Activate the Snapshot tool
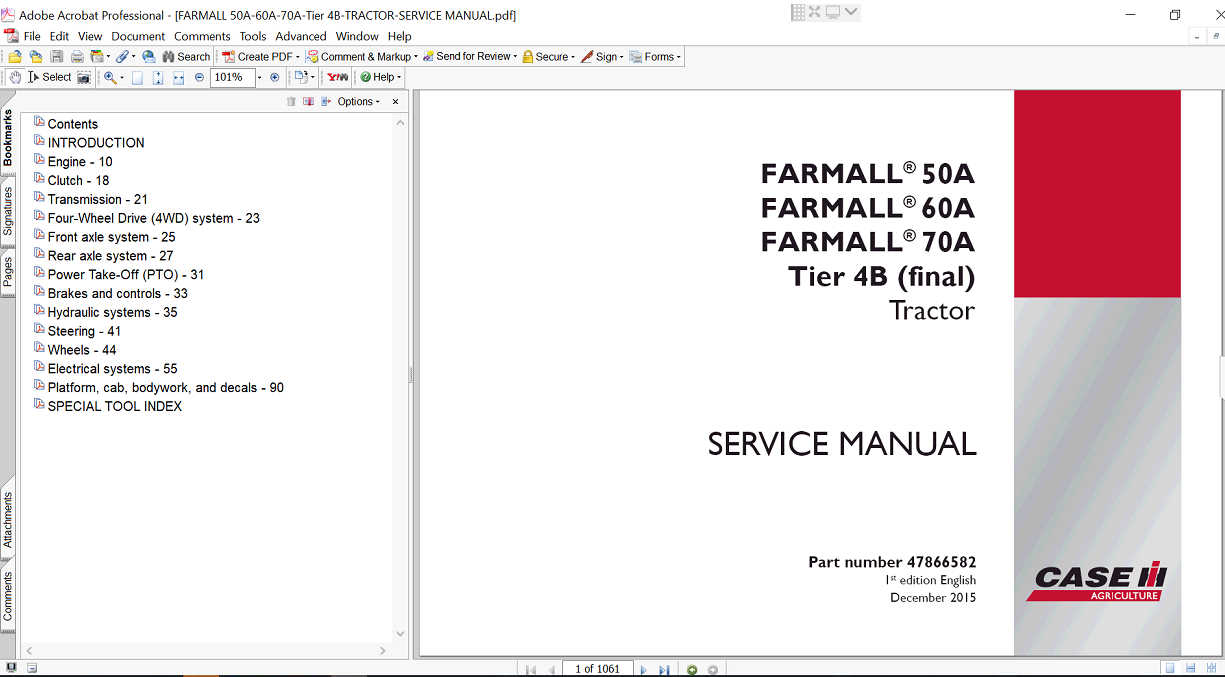This screenshot has height=677, width=1225. pyautogui.click(x=84, y=77)
